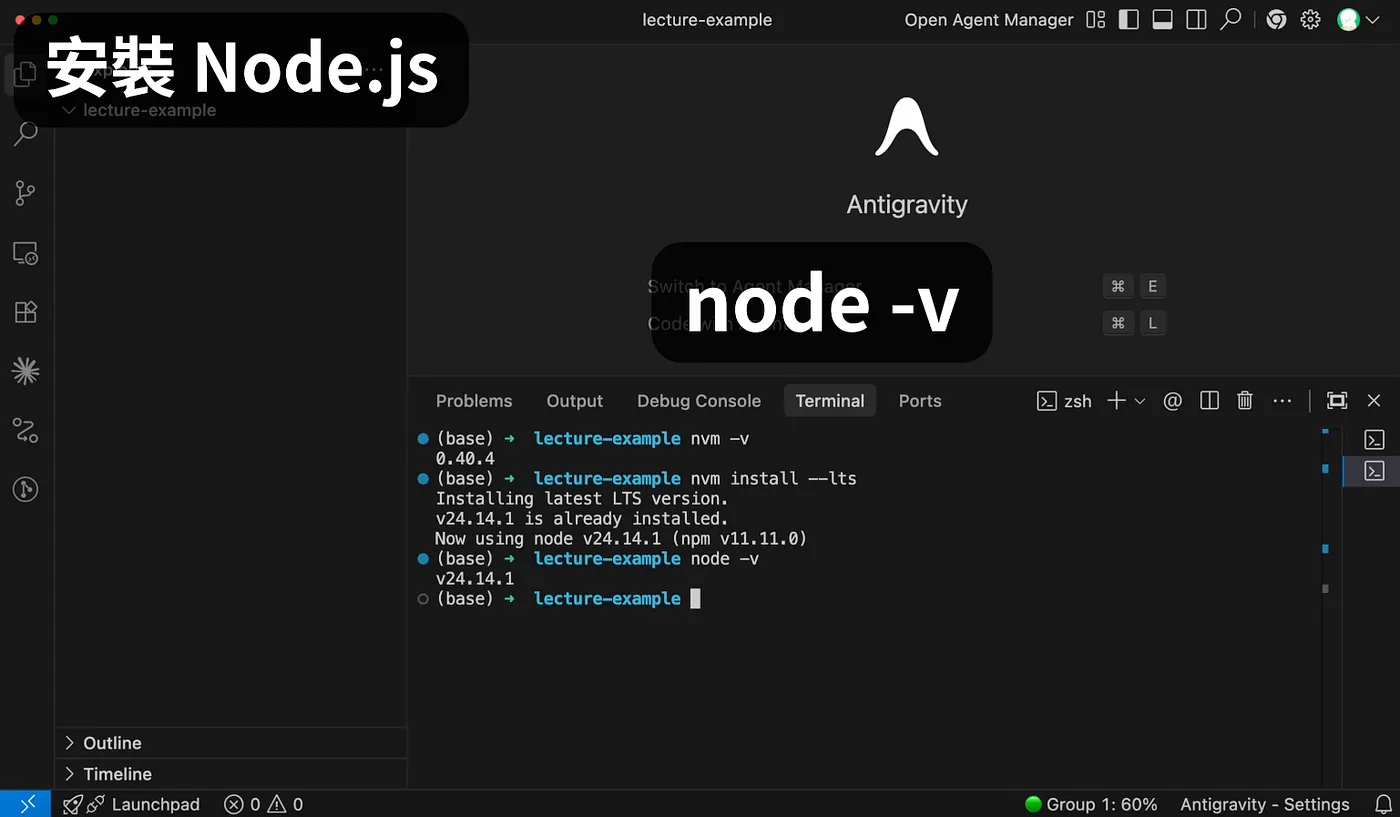Click Group 1: 60% status item
The width and height of the screenshot is (1400, 817).
(1091, 804)
